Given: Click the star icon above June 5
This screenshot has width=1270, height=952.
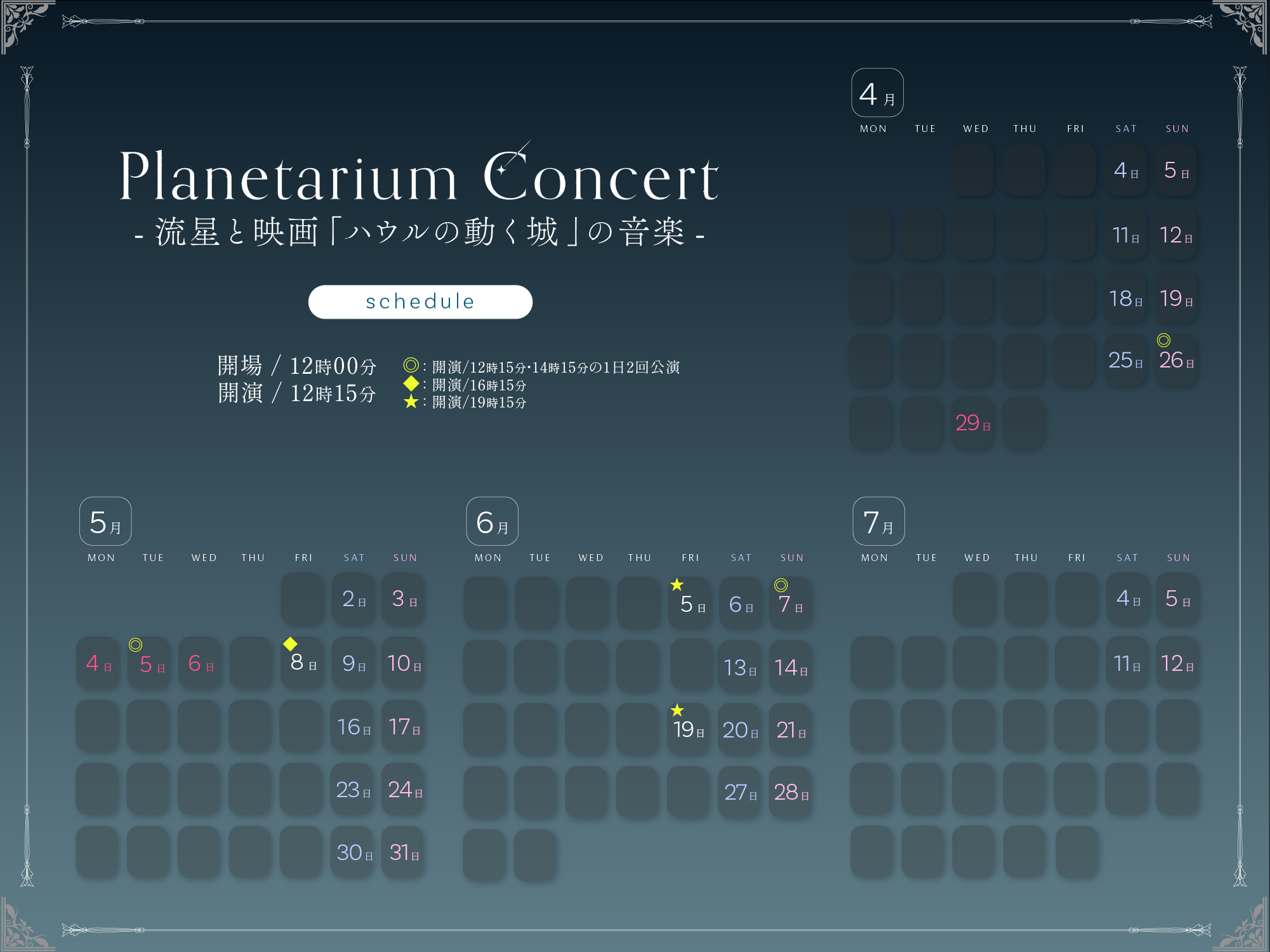Looking at the screenshot, I should pyautogui.click(x=677, y=584).
